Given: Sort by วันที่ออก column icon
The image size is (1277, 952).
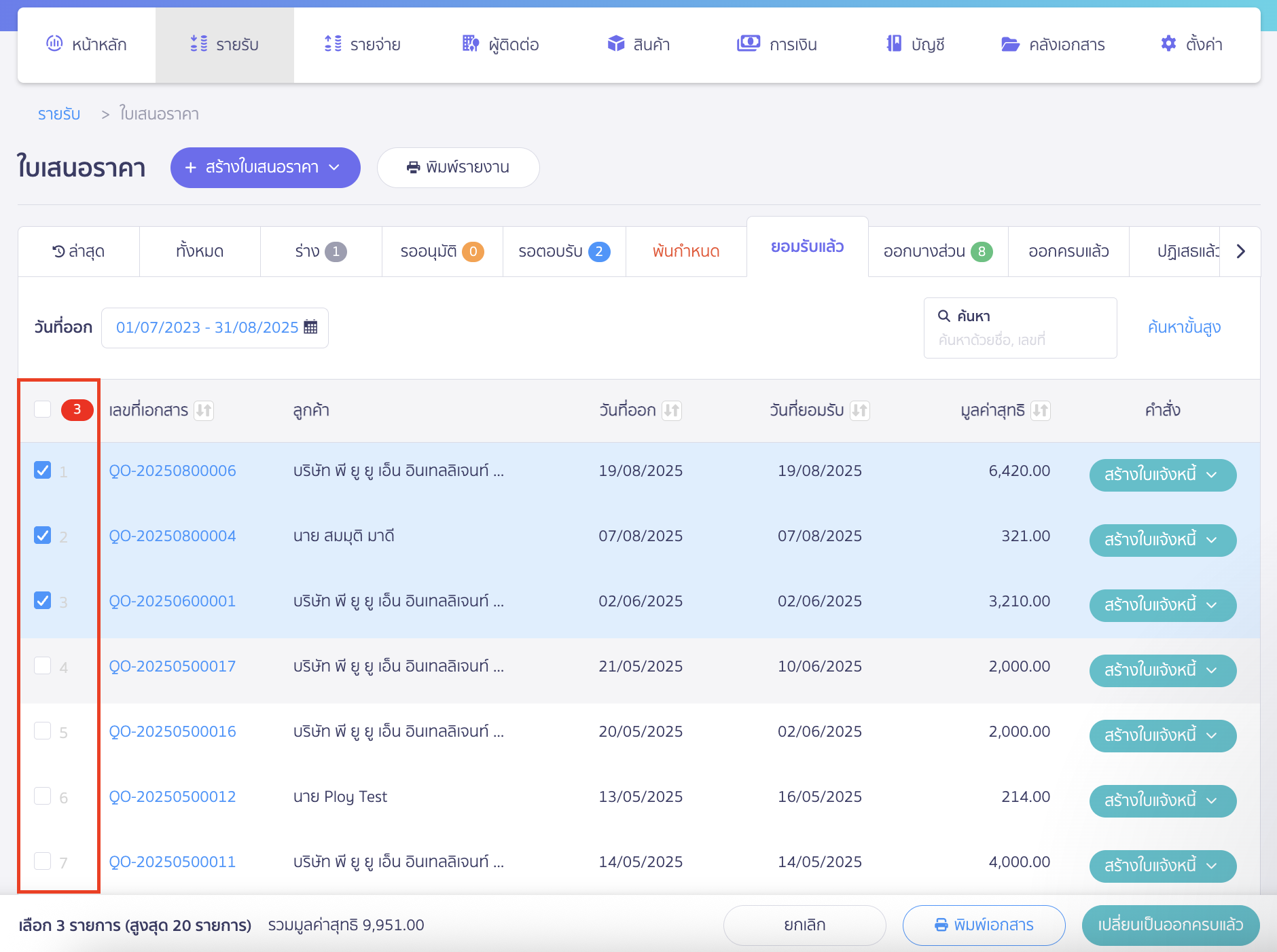Looking at the screenshot, I should click(671, 410).
